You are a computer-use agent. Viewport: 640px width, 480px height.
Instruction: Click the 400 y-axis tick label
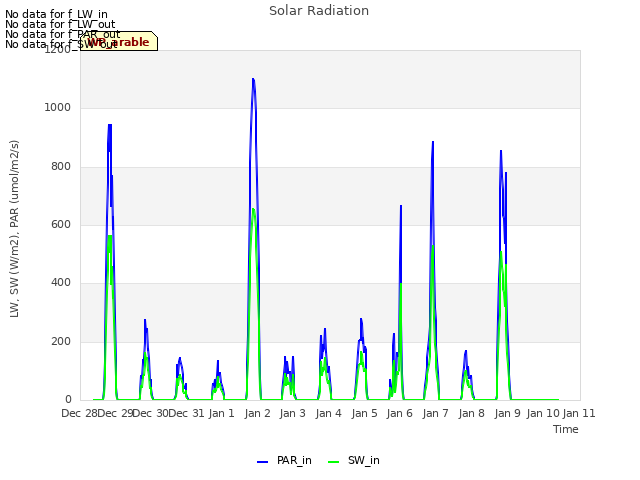(x=61, y=283)
